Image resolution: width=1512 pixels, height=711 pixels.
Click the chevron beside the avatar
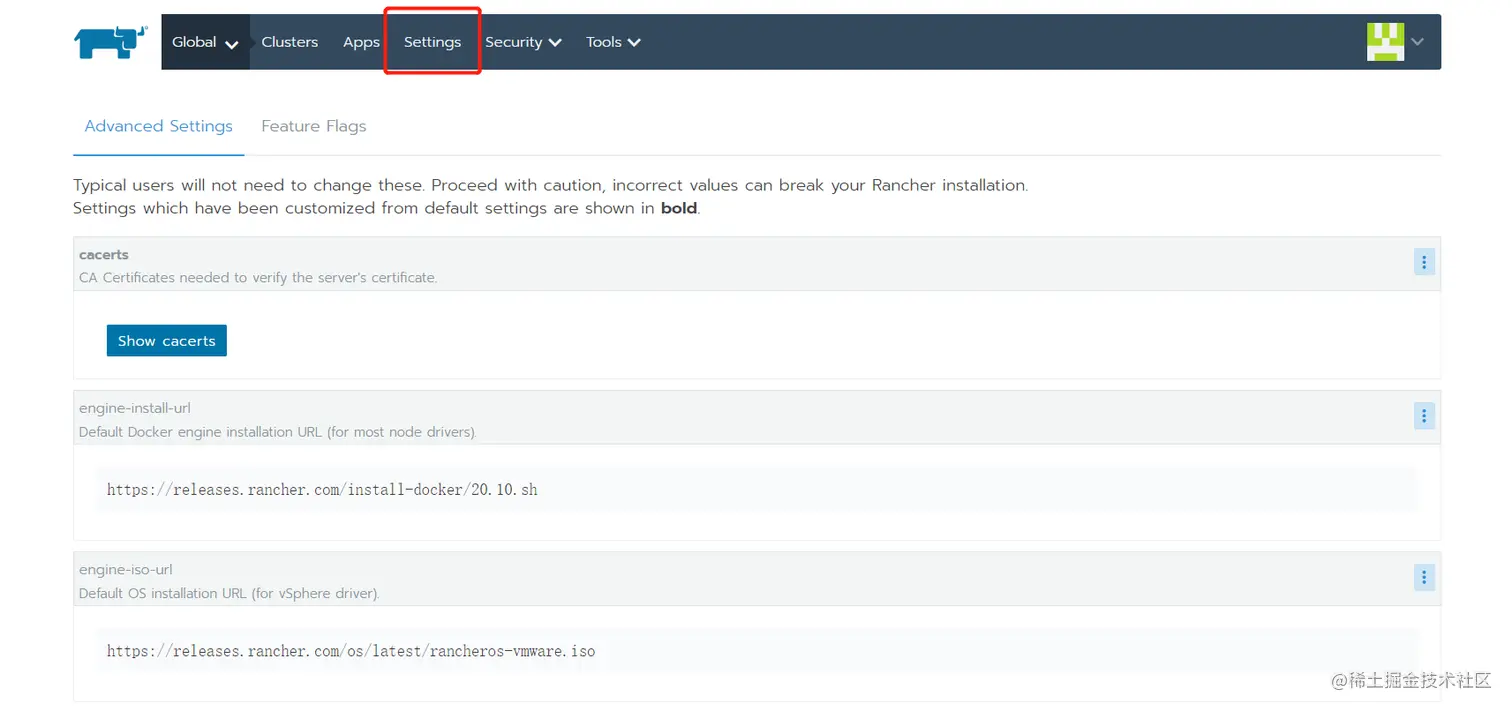click(1417, 42)
